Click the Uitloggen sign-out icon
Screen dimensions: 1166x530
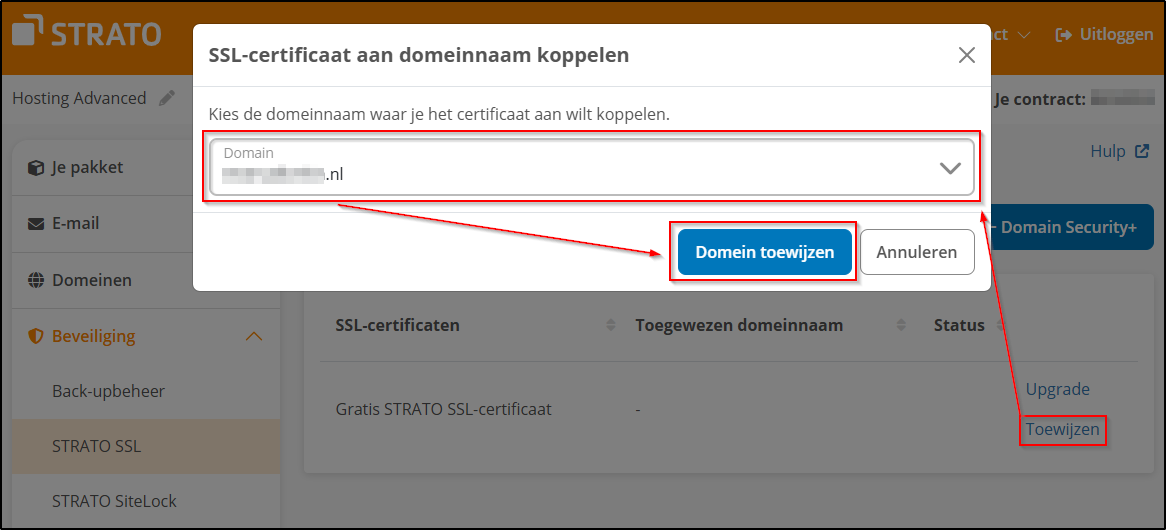1064,35
